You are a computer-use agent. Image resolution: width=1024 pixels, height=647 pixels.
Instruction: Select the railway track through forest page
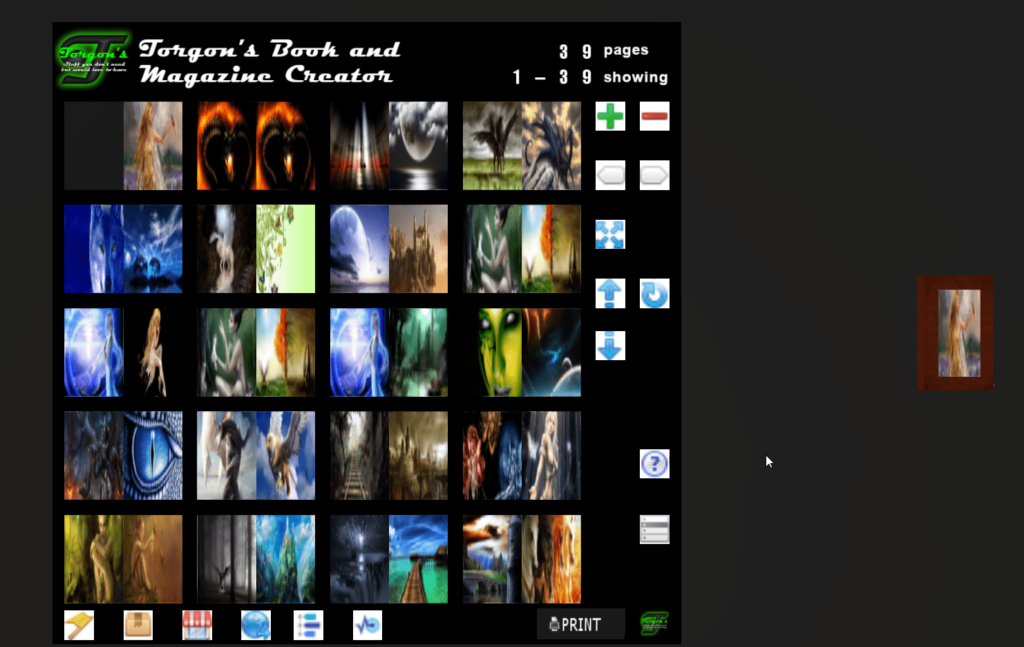click(359, 456)
